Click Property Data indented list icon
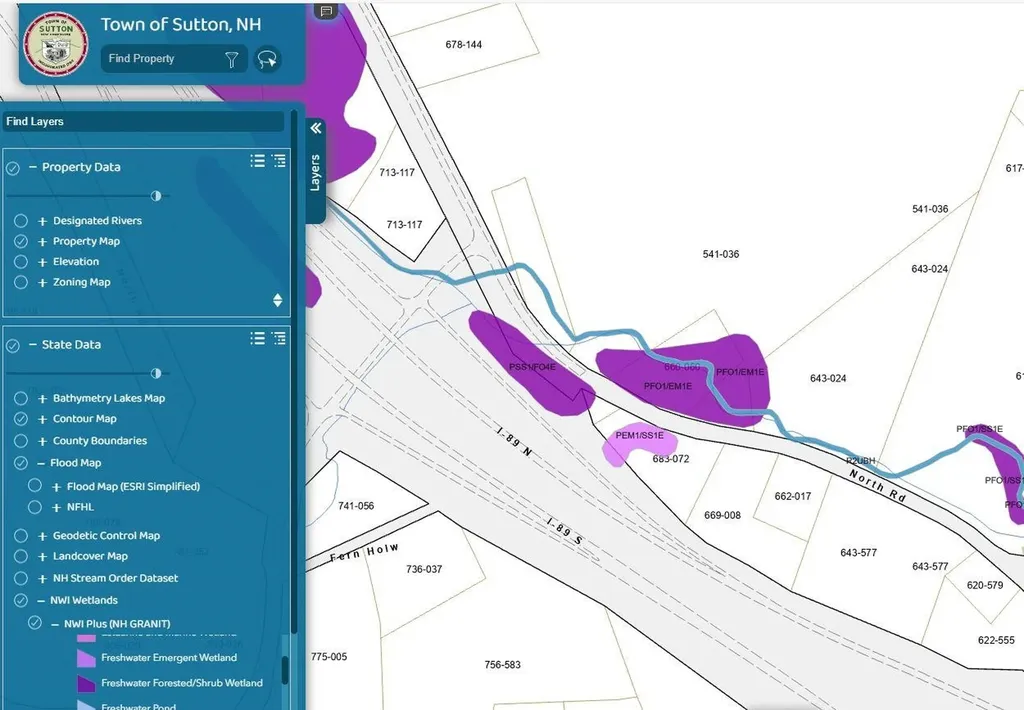The height and width of the screenshot is (710, 1024). point(279,161)
